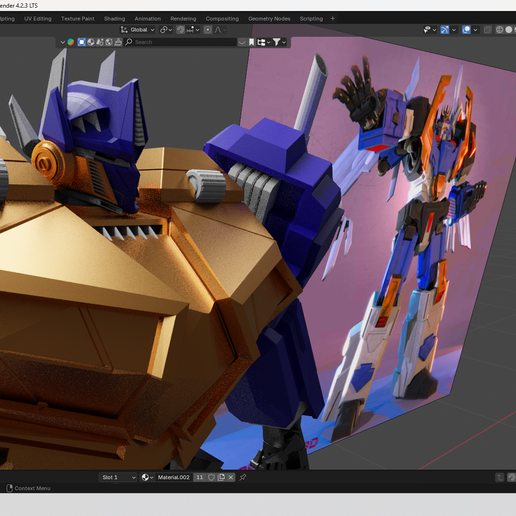Click the object-types visibility eye icon

click(x=427, y=30)
